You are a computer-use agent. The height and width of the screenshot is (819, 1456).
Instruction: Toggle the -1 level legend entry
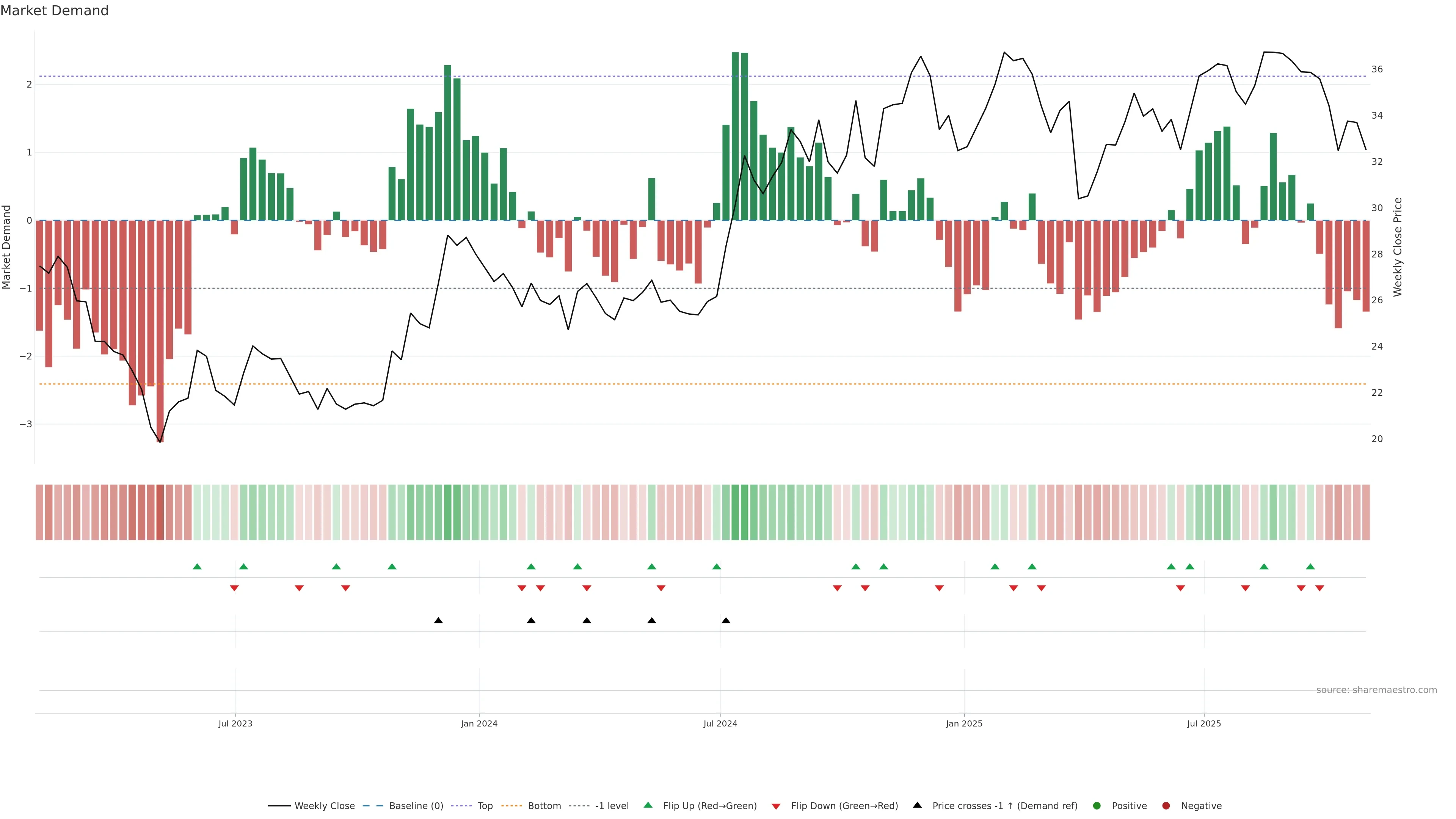click(612, 805)
